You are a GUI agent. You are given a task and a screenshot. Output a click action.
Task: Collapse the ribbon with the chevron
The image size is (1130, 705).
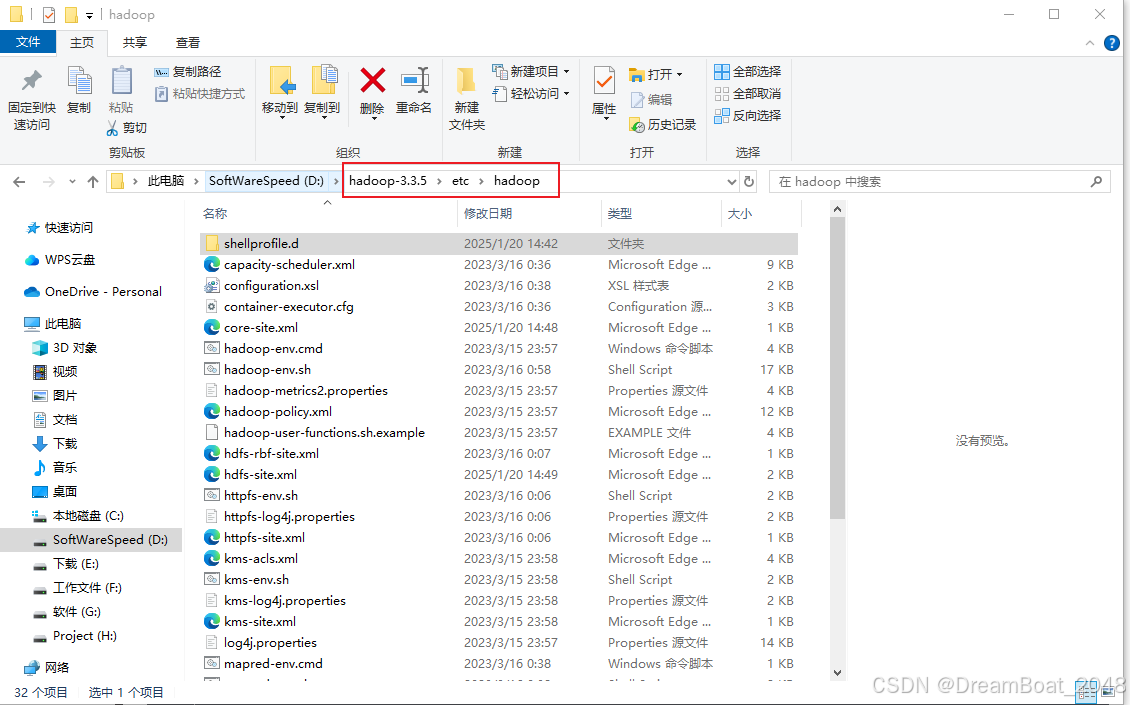[x=1090, y=42]
